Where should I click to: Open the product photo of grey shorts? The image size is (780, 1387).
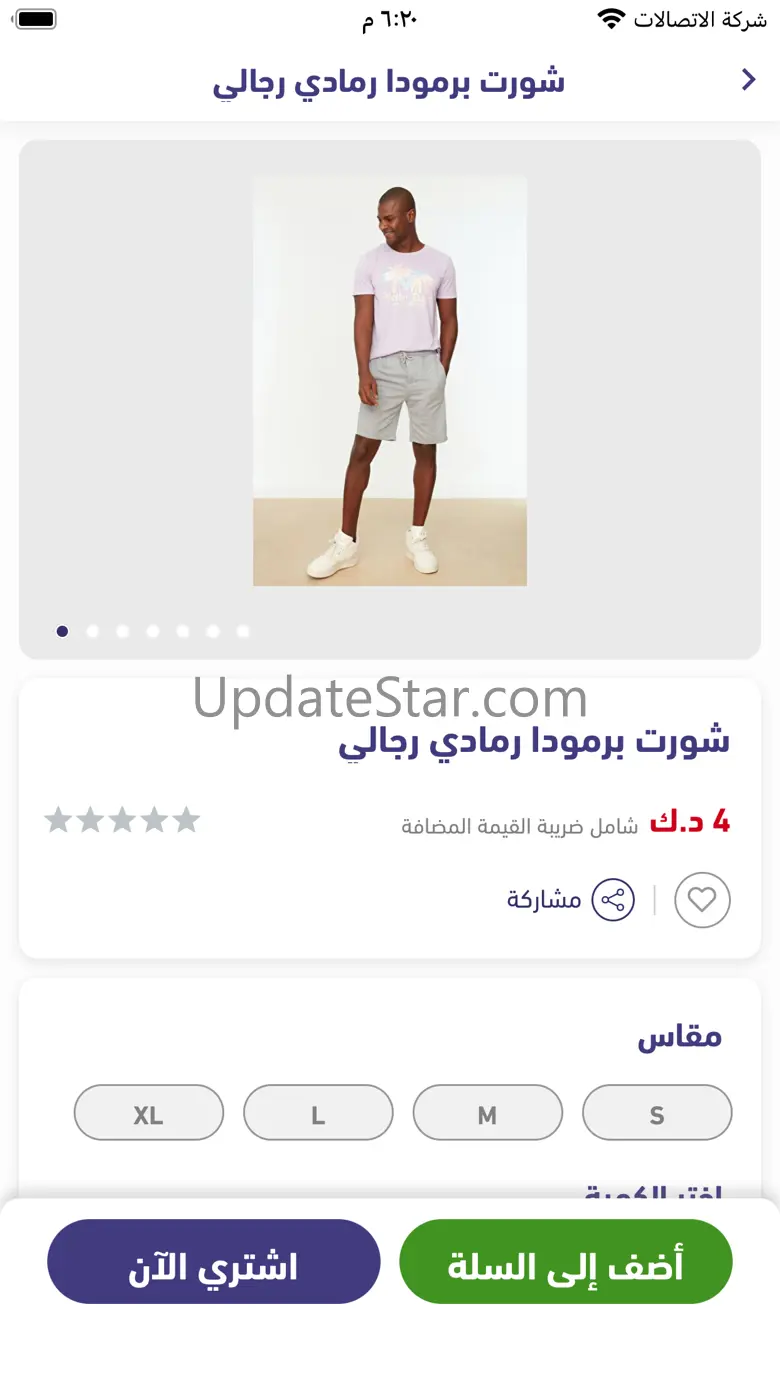click(x=390, y=380)
